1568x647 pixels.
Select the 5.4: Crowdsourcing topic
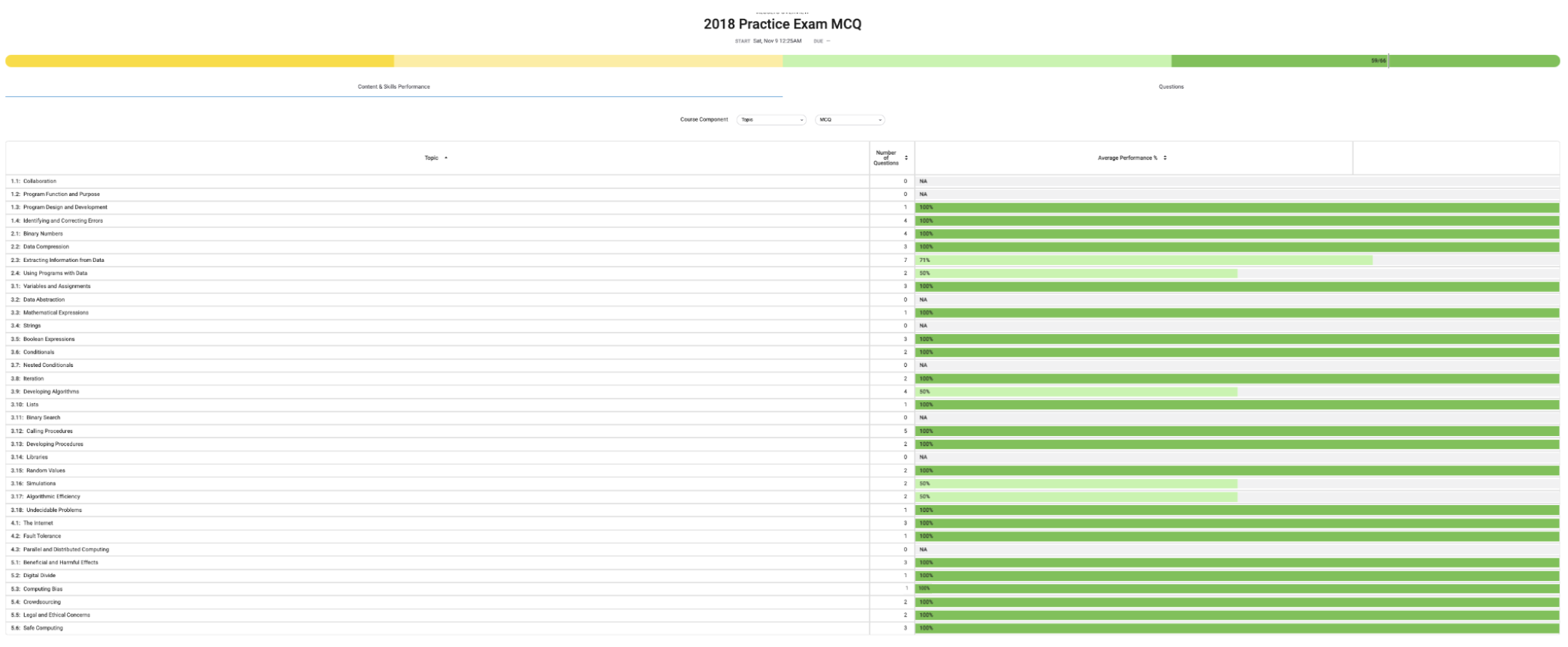point(35,602)
